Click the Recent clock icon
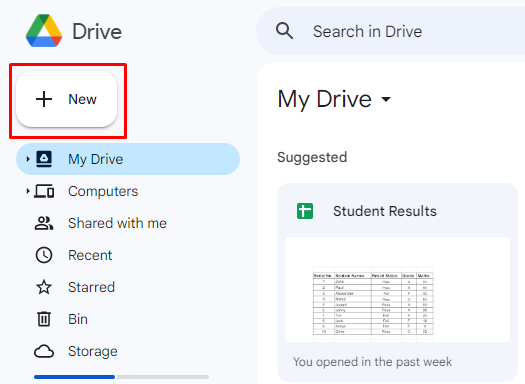Viewport: 525px width, 384px height. point(44,255)
